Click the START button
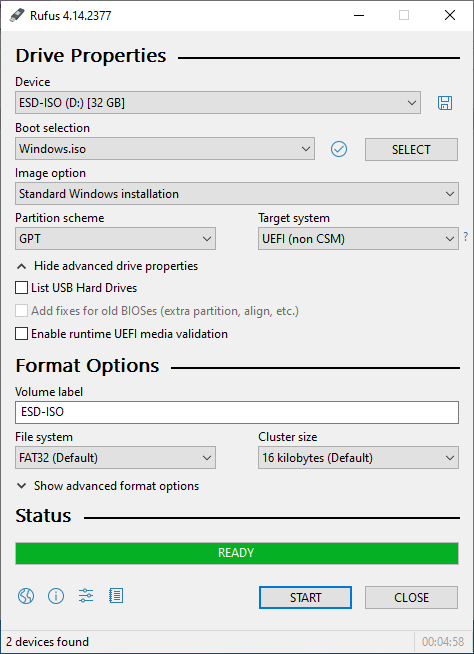Viewport: 474px width, 654px height. 305,597
